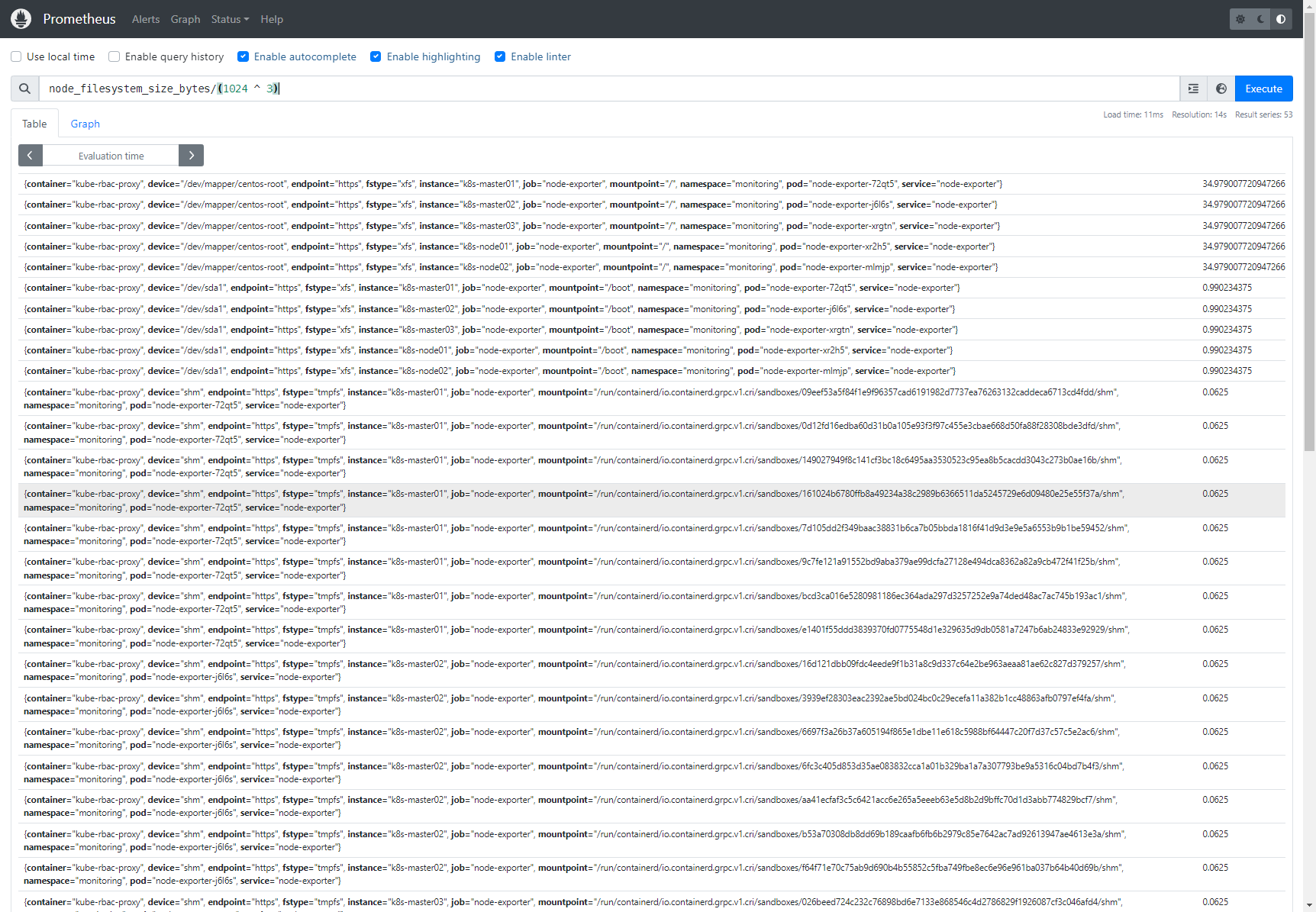This screenshot has height=912, width=1316.
Task: Step evaluation time back with left chevron
Action: 30,156
